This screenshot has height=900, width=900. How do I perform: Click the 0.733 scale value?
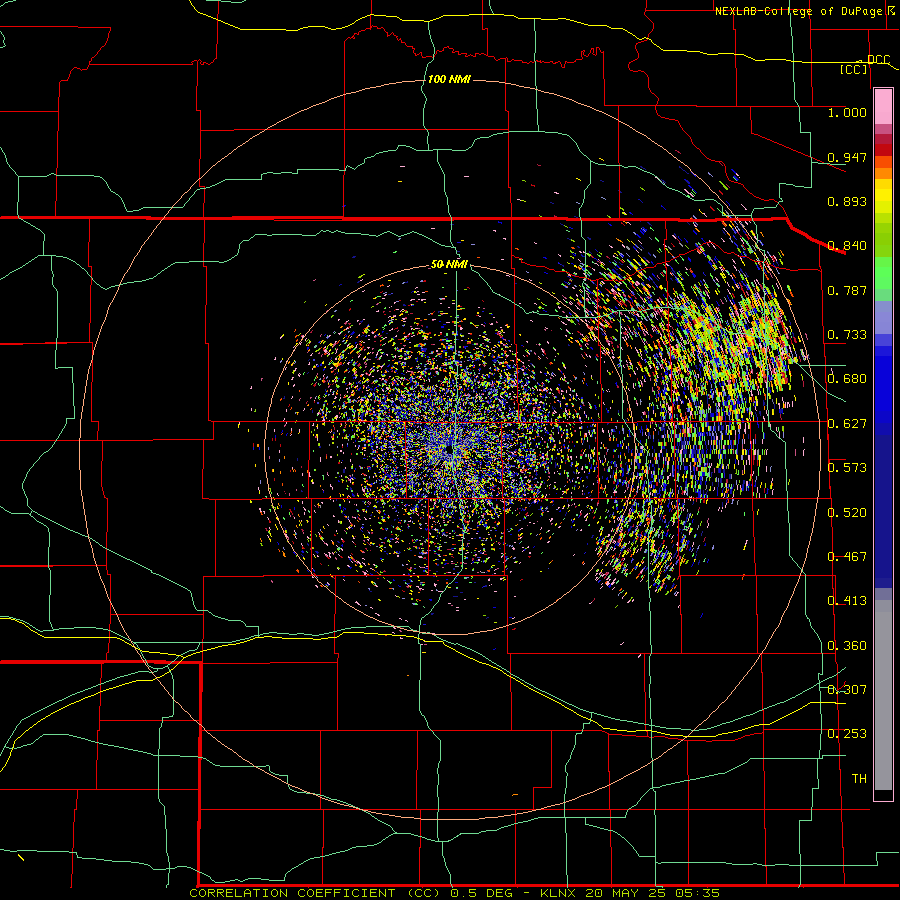pyautogui.click(x=847, y=335)
